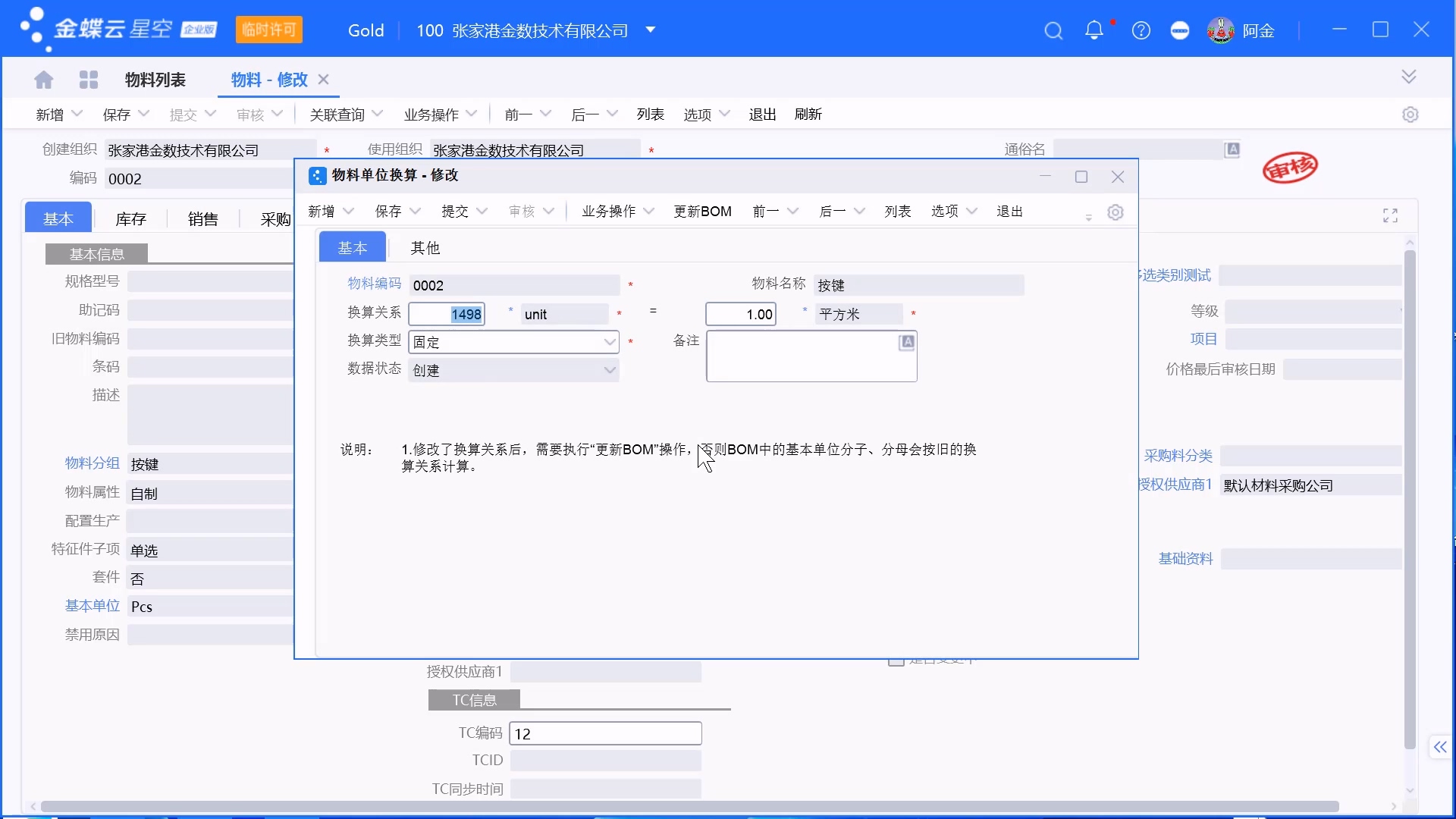Click 临时许可 badge in header
The height and width of the screenshot is (819, 1456).
pos(268,30)
